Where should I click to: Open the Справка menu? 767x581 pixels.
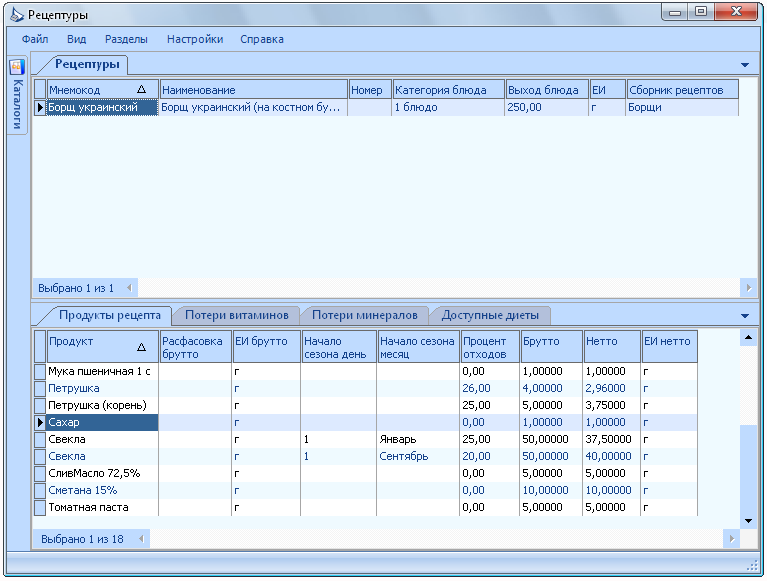coord(262,39)
